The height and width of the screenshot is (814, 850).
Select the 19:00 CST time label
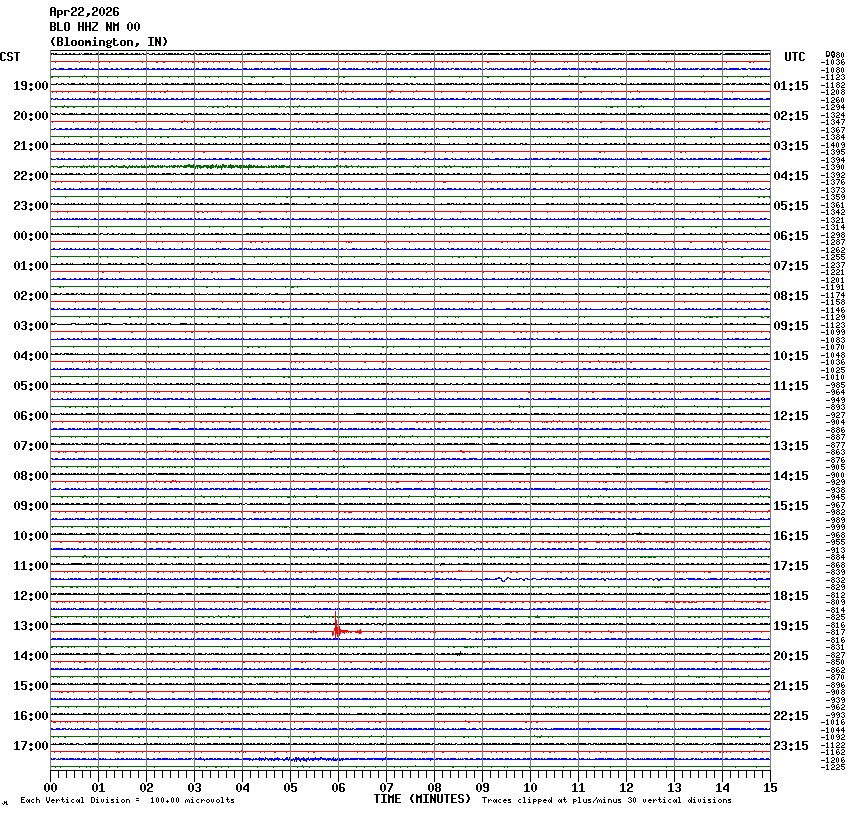point(31,86)
